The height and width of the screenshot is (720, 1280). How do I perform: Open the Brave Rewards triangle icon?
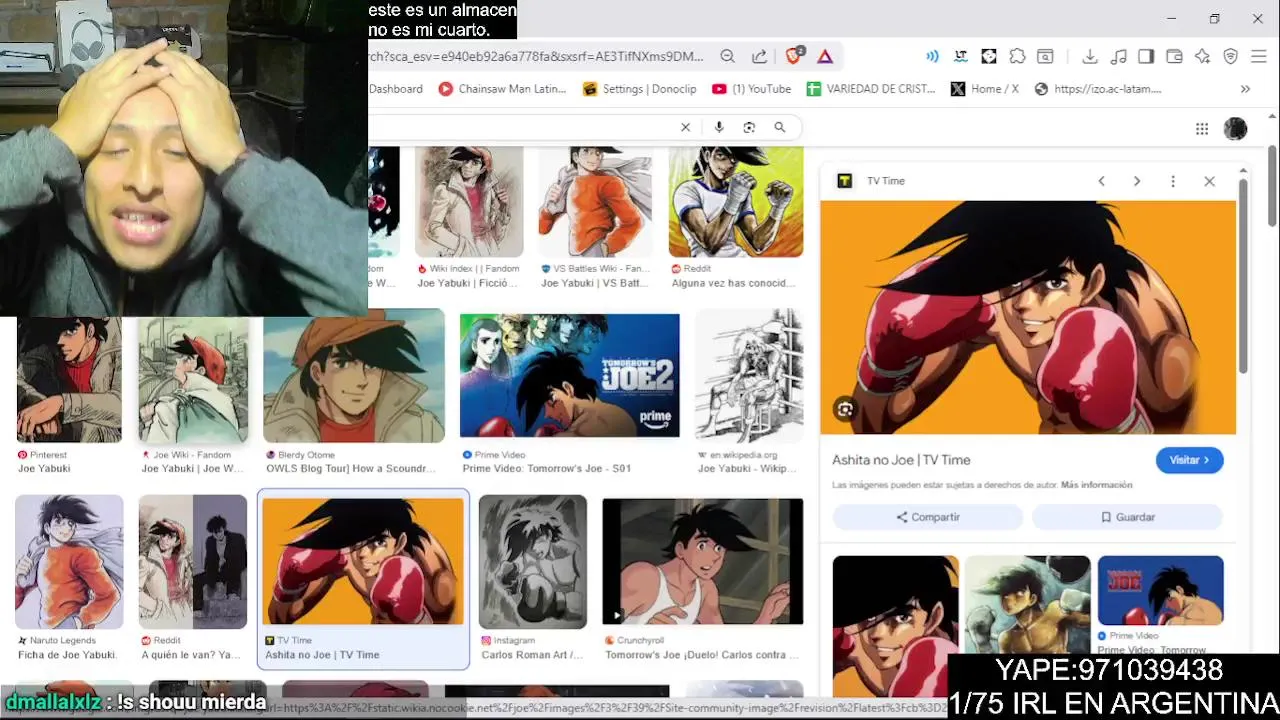(825, 57)
